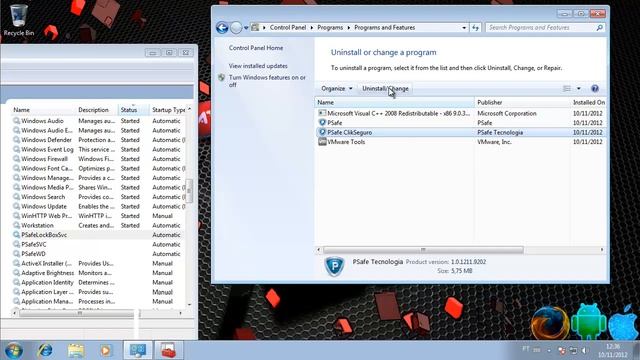Screen dimensions: 640x360
Task: Click the Firefox logo on the desktop
Action: (550, 323)
